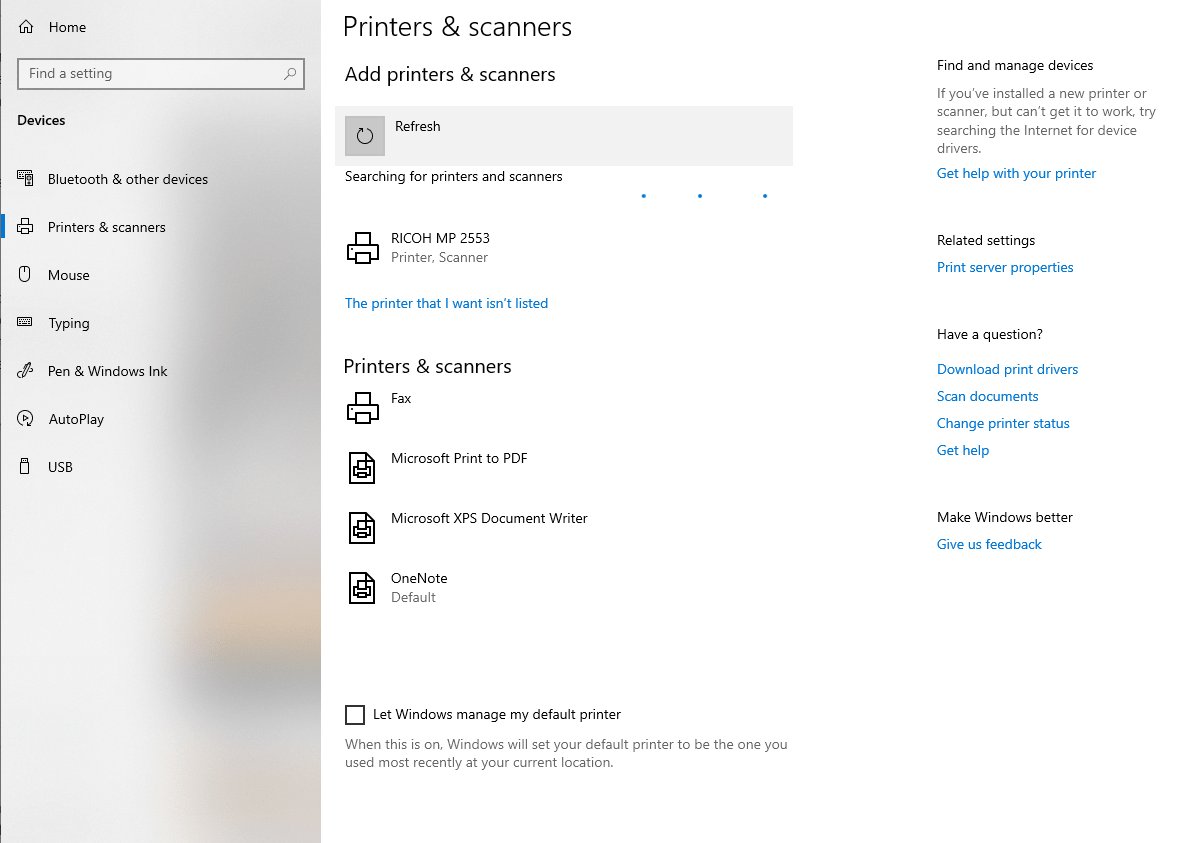Click the Microsoft XPS Document Writer icon
Viewport: 1201px width, 843px height.
pos(362,527)
